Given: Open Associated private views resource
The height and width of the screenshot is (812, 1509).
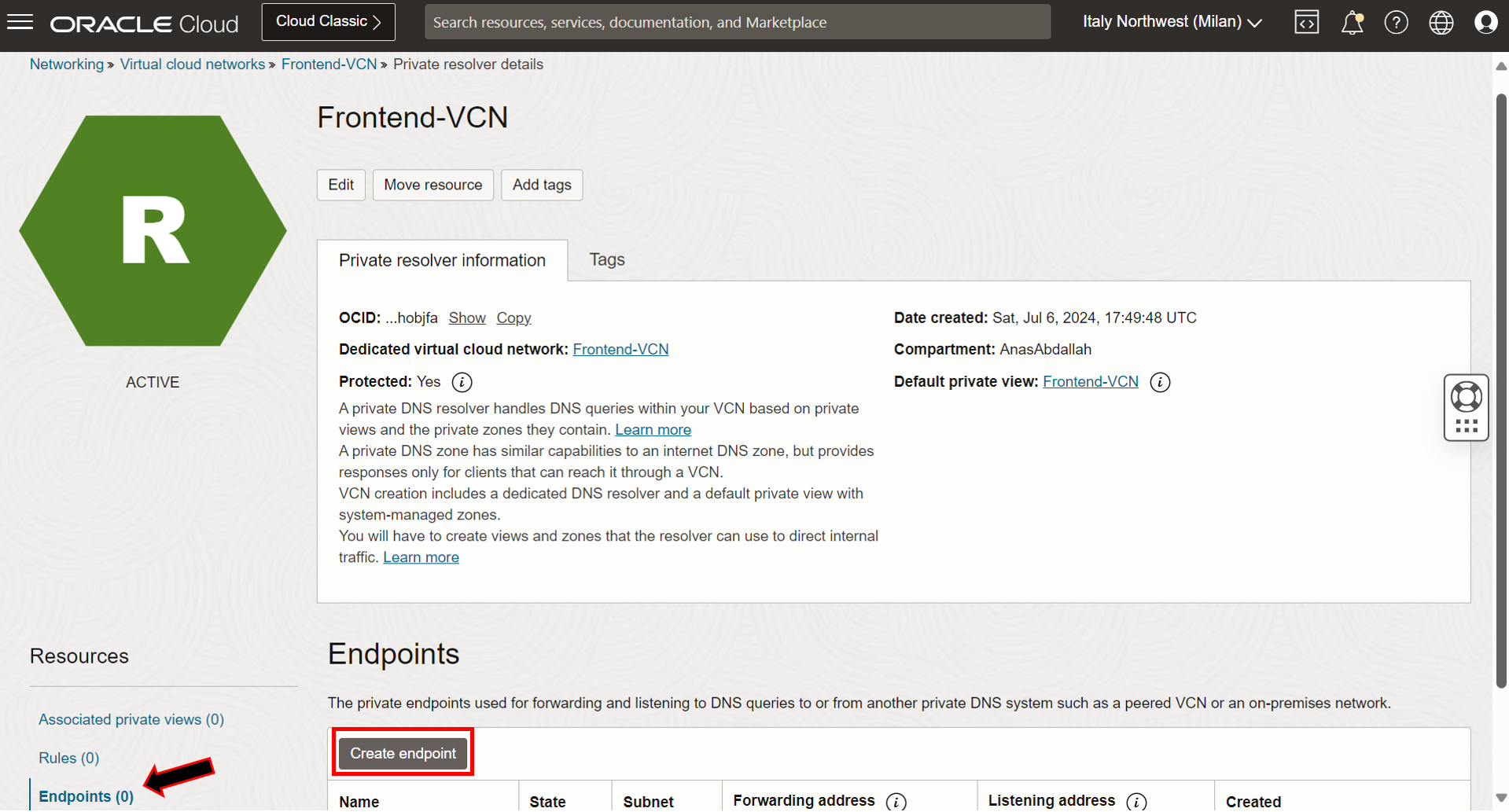Looking at the screenshot, I should pos(131,719).
